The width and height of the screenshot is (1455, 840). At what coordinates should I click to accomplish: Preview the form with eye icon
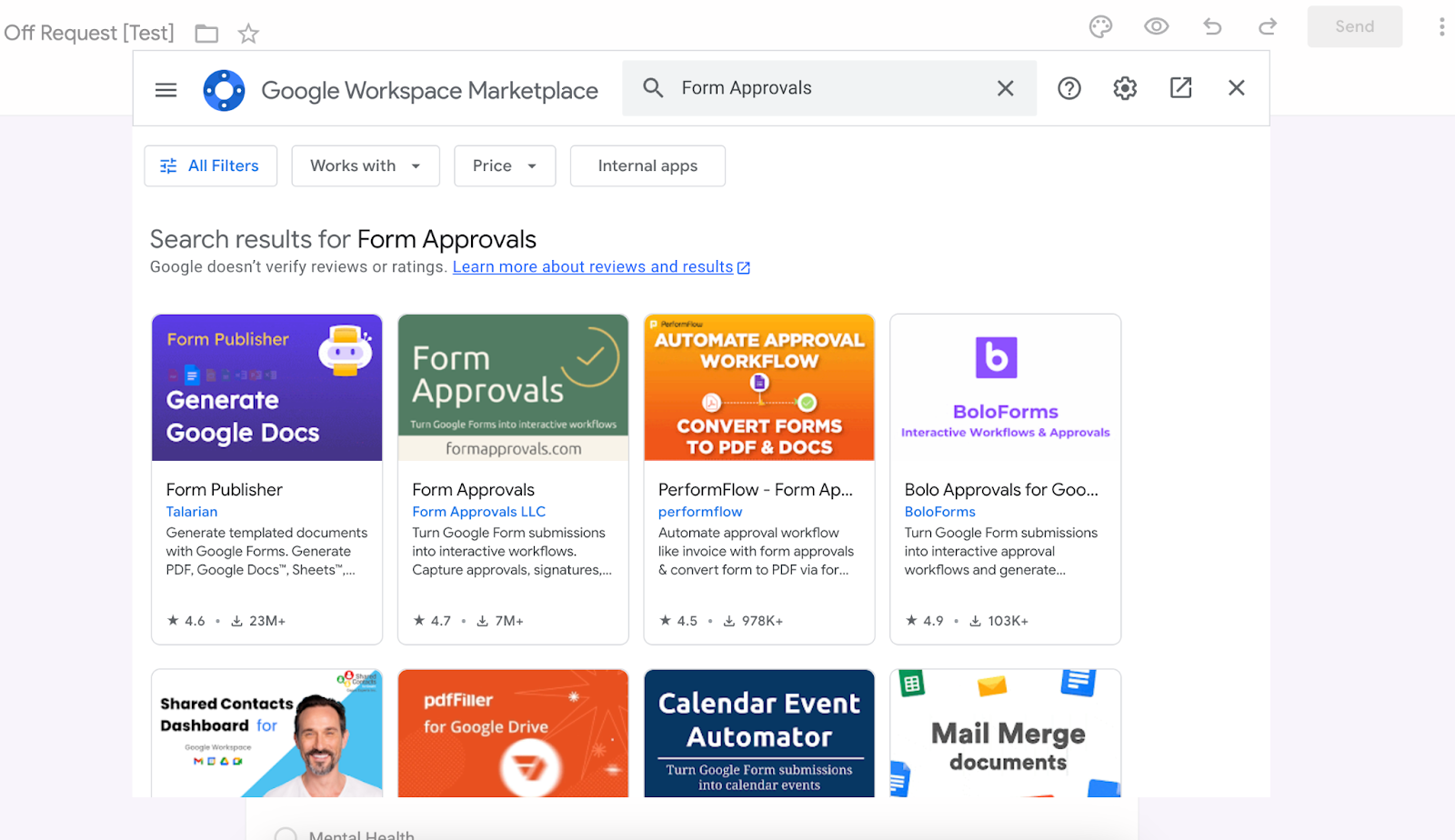(x=1156, y=27)
